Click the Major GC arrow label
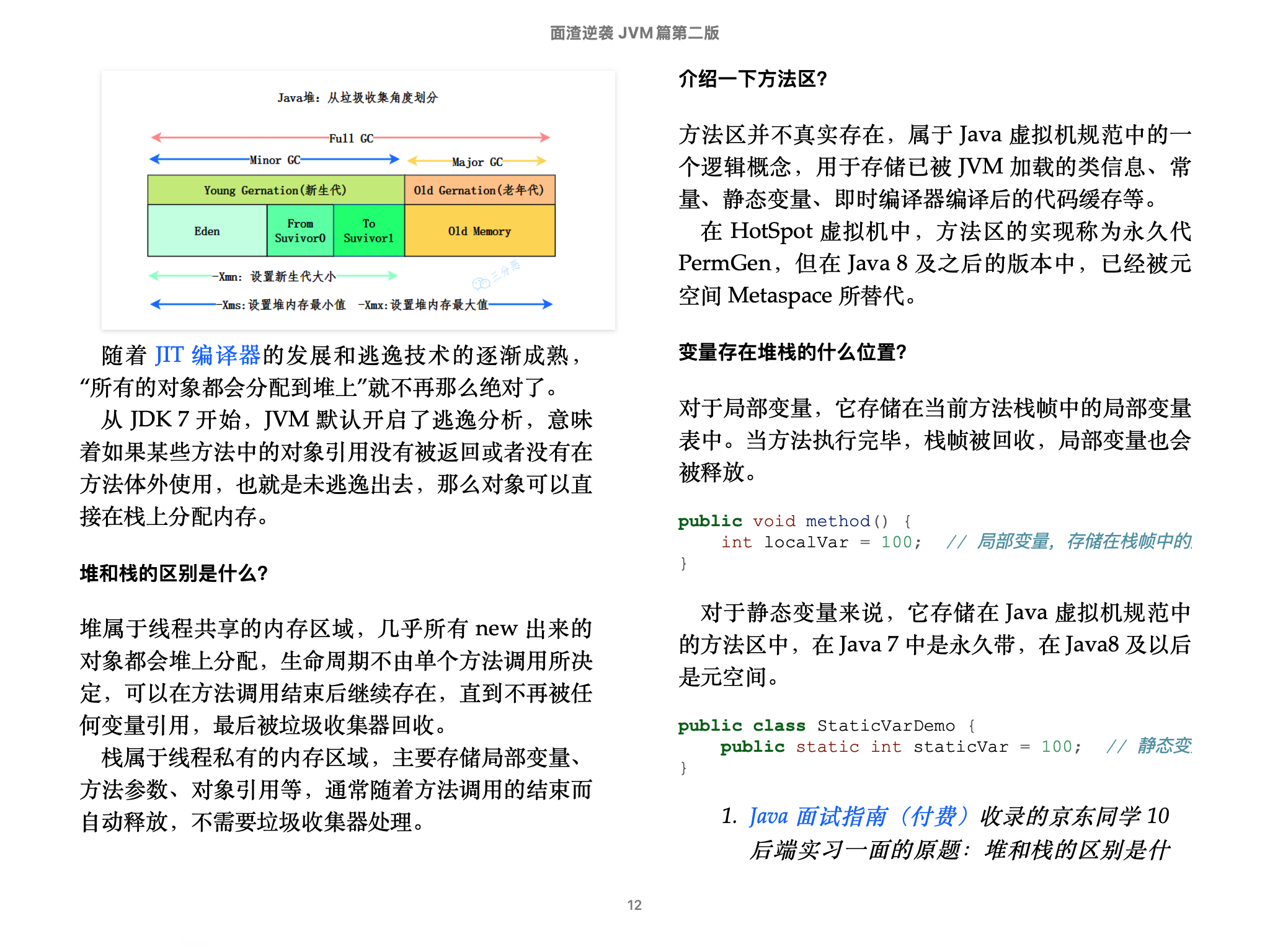1270x952 pixels. click(477, 162)
